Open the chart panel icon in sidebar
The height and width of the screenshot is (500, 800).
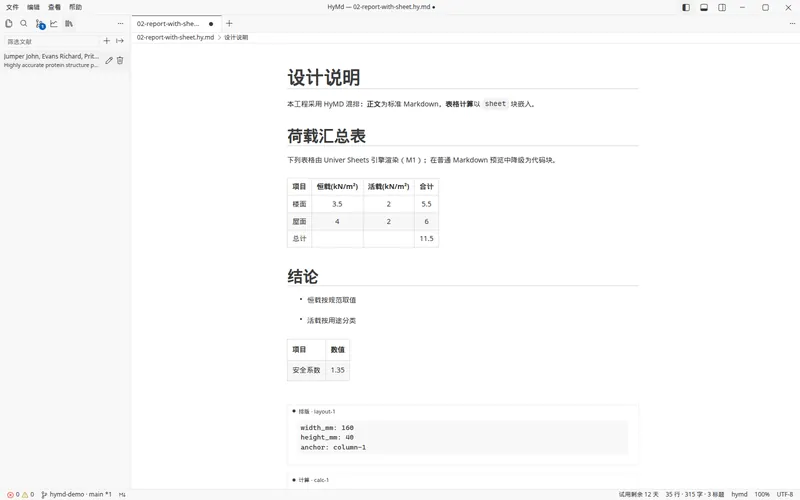coord(54,23)
